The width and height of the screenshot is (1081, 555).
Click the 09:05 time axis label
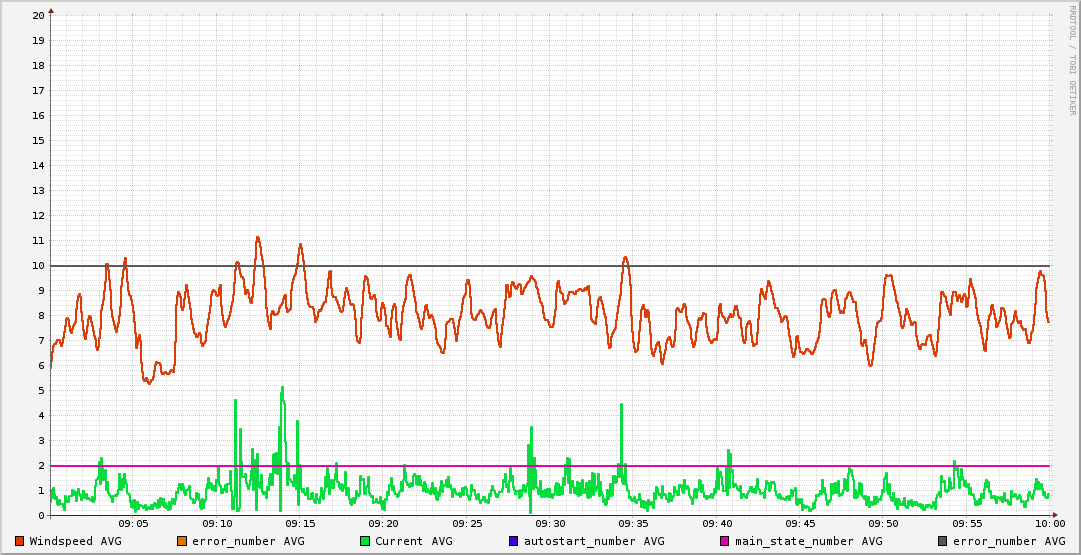click(134, 523)
